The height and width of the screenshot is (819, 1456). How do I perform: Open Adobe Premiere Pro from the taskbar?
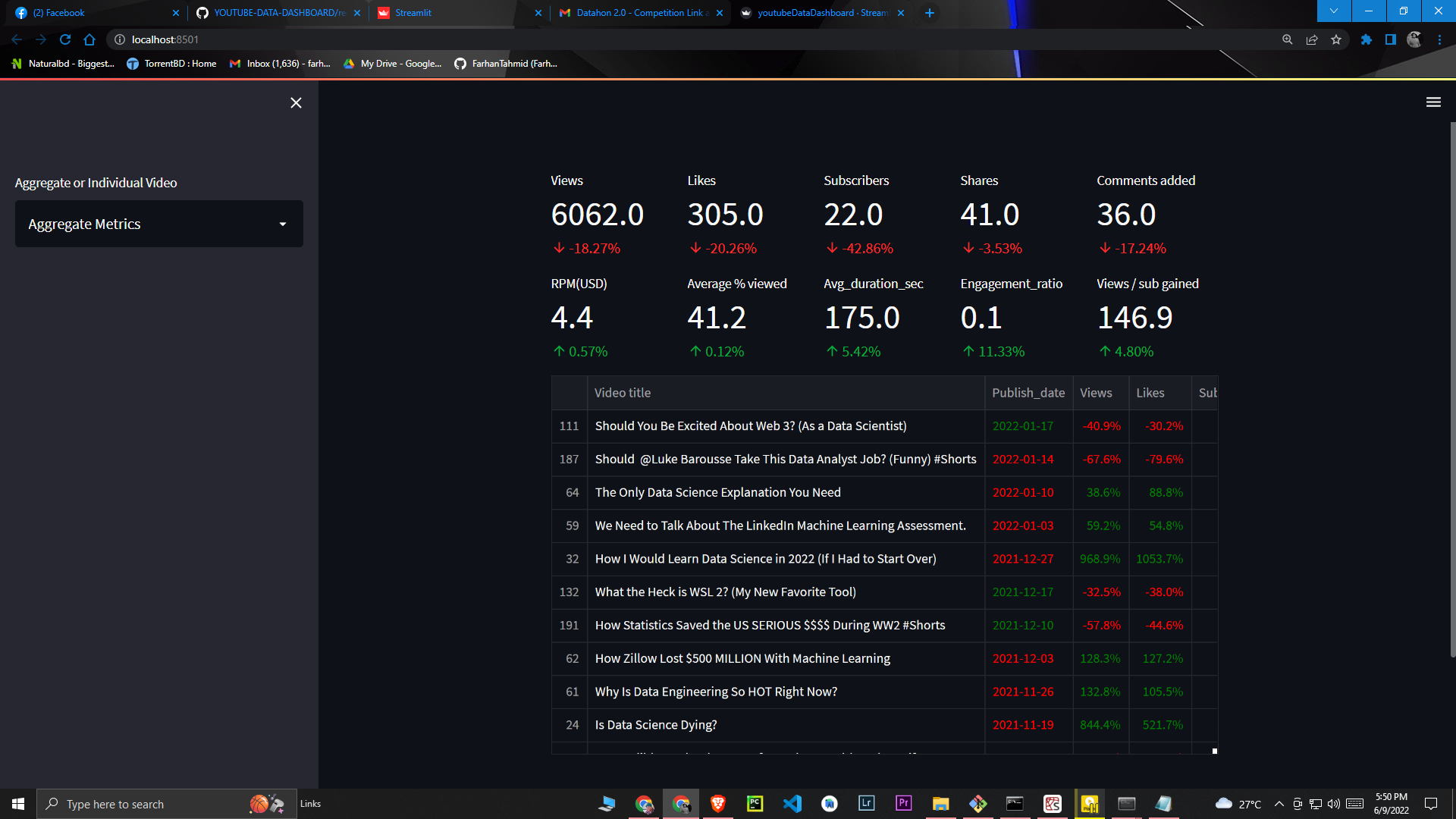click(x=903, y=804)
